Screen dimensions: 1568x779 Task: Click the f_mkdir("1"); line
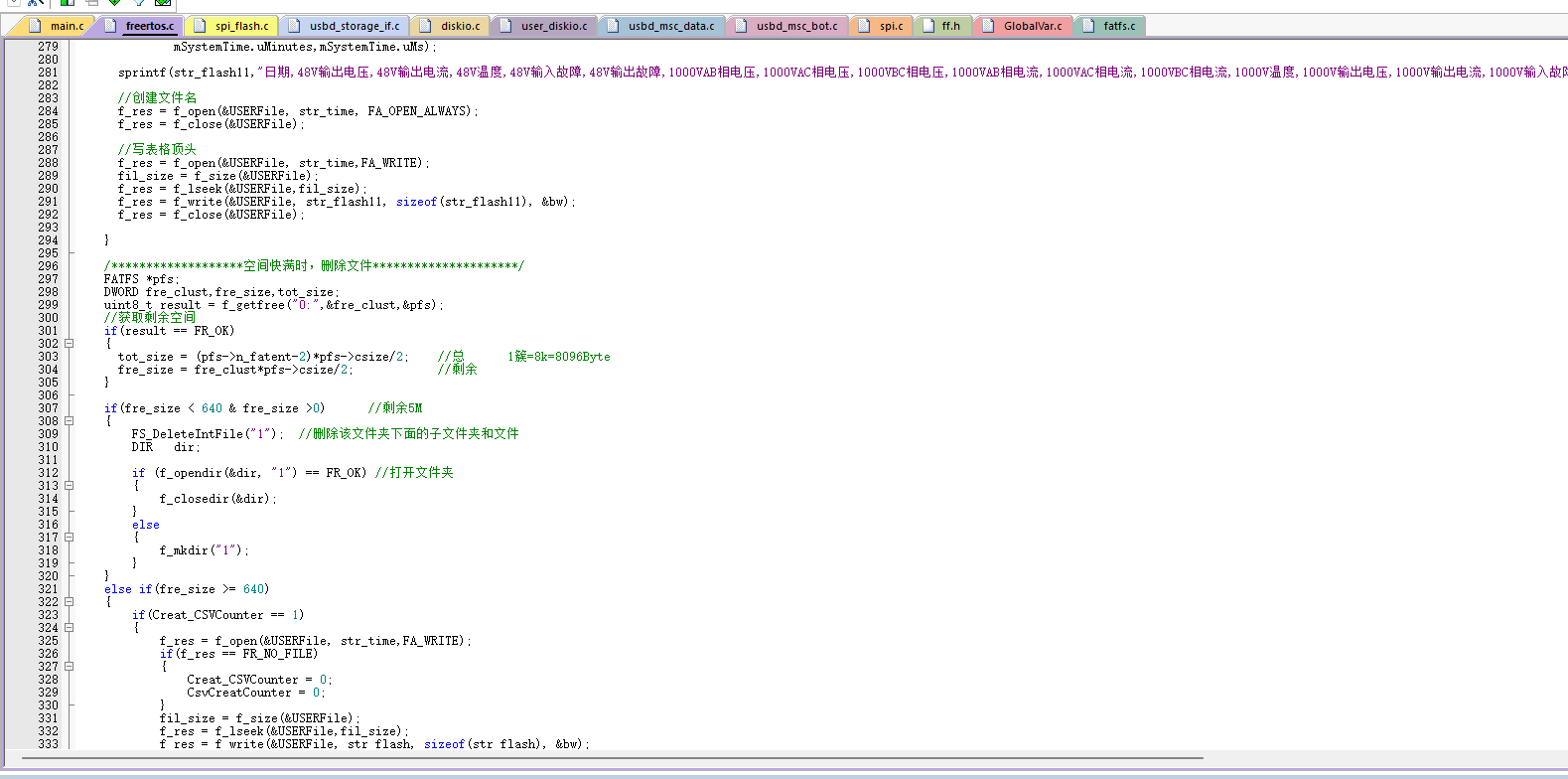tap(205, 550)
